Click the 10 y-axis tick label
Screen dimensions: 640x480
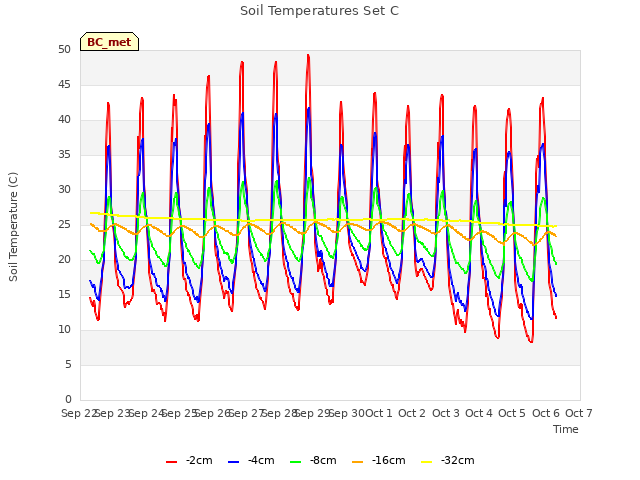click(64, 330)
